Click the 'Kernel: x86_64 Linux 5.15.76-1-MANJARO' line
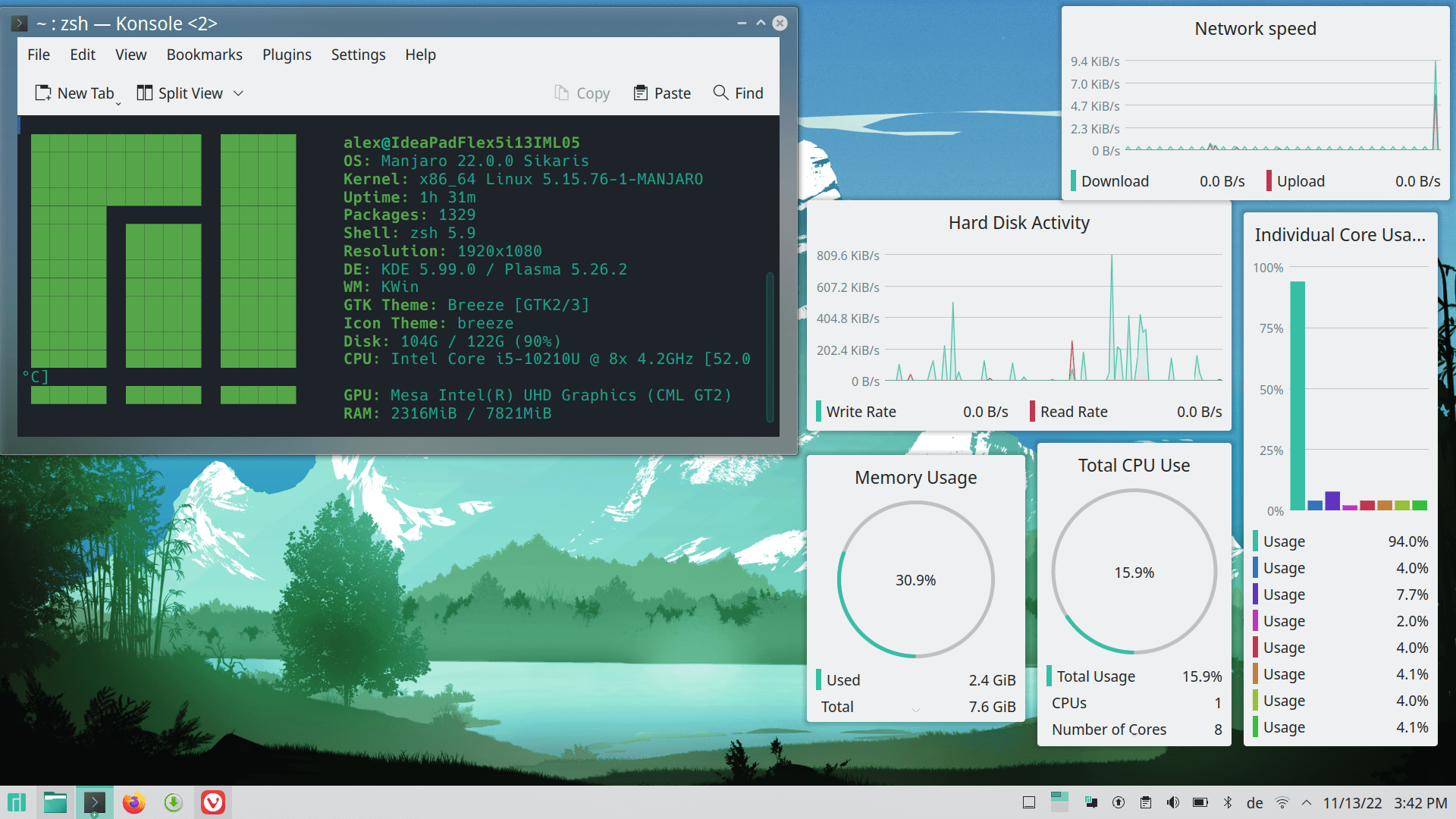This screenshot has height=819, width=1456. click(523, 179)
